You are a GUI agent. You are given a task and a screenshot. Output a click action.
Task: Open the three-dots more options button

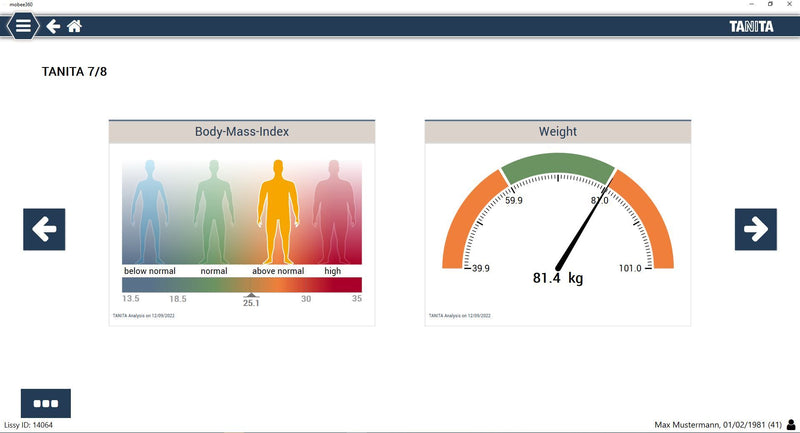tap(46, 403)
